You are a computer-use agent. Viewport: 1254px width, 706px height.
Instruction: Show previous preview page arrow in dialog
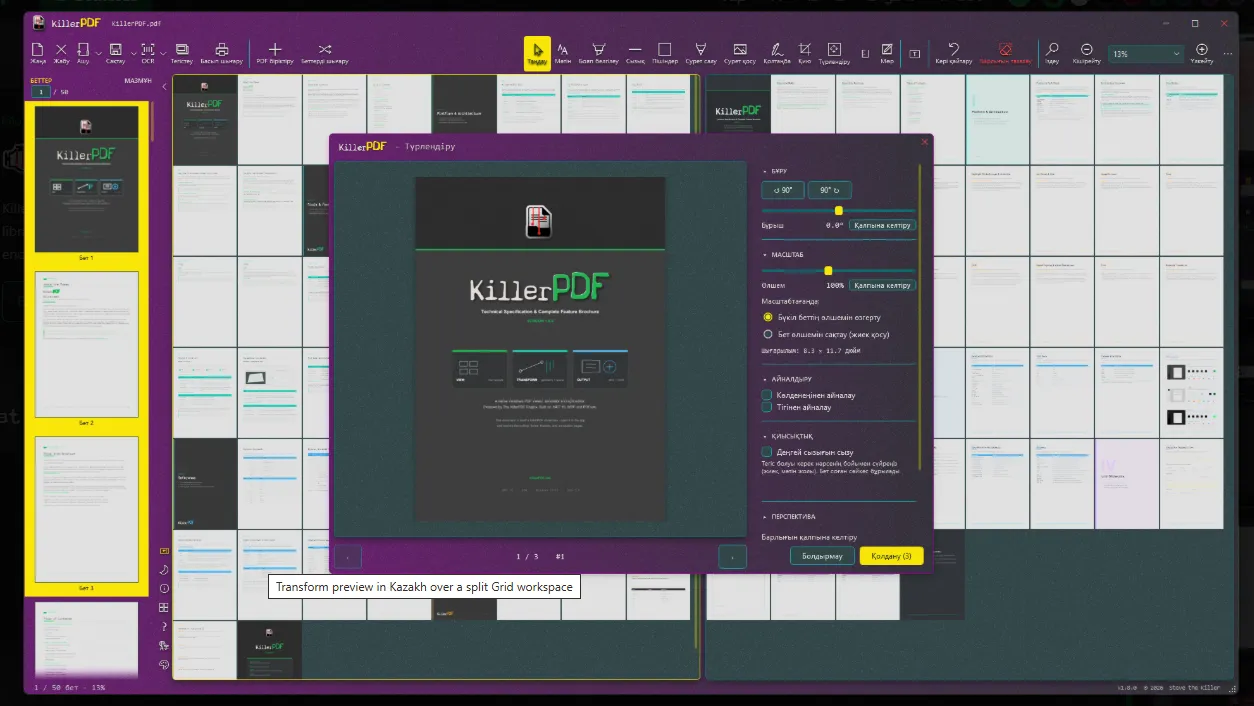coord(348,556)
